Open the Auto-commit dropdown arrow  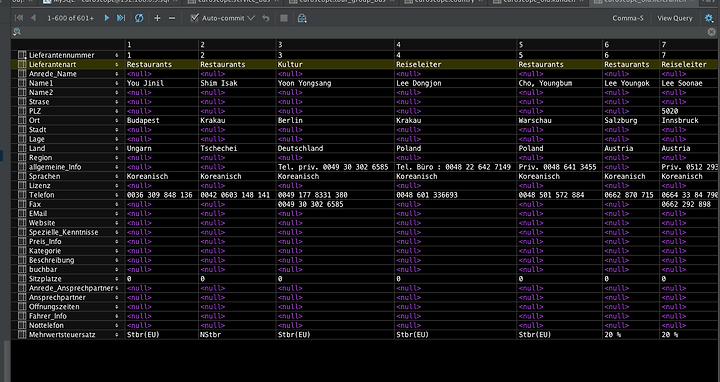(251, 18)
